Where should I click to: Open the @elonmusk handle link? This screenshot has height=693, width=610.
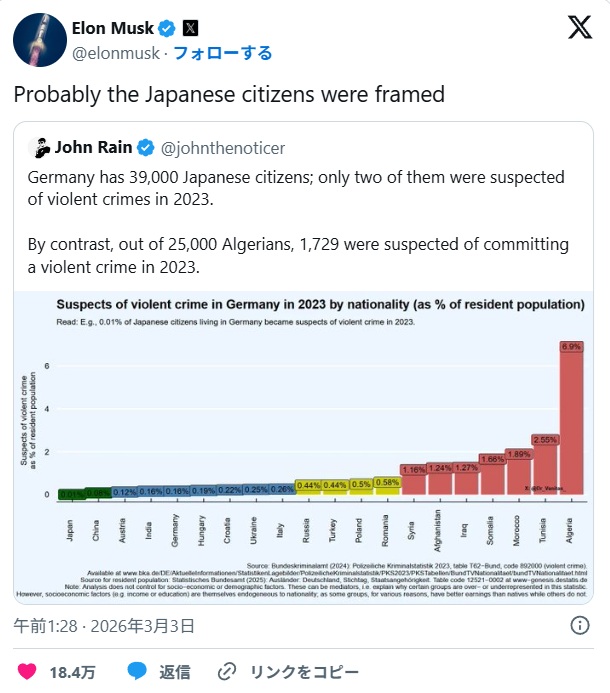click(114, 53)
